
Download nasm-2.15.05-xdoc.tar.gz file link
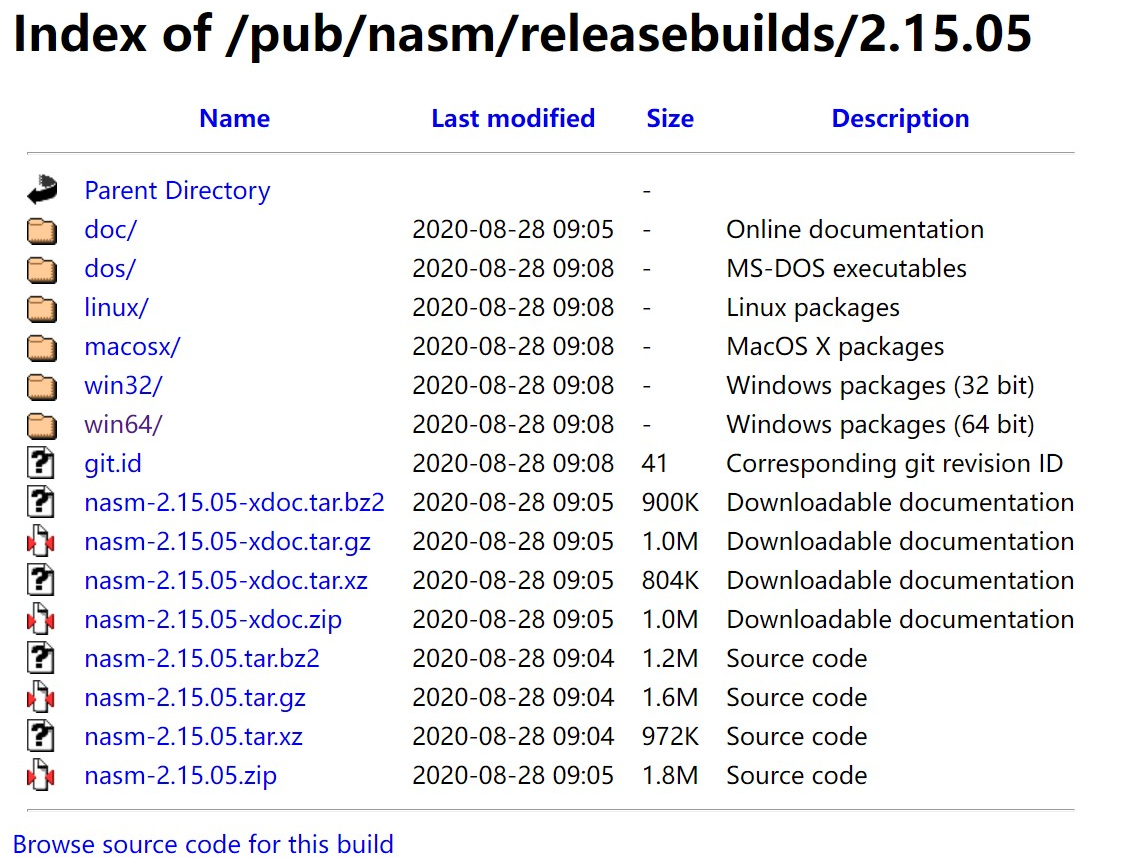[227, 541]
